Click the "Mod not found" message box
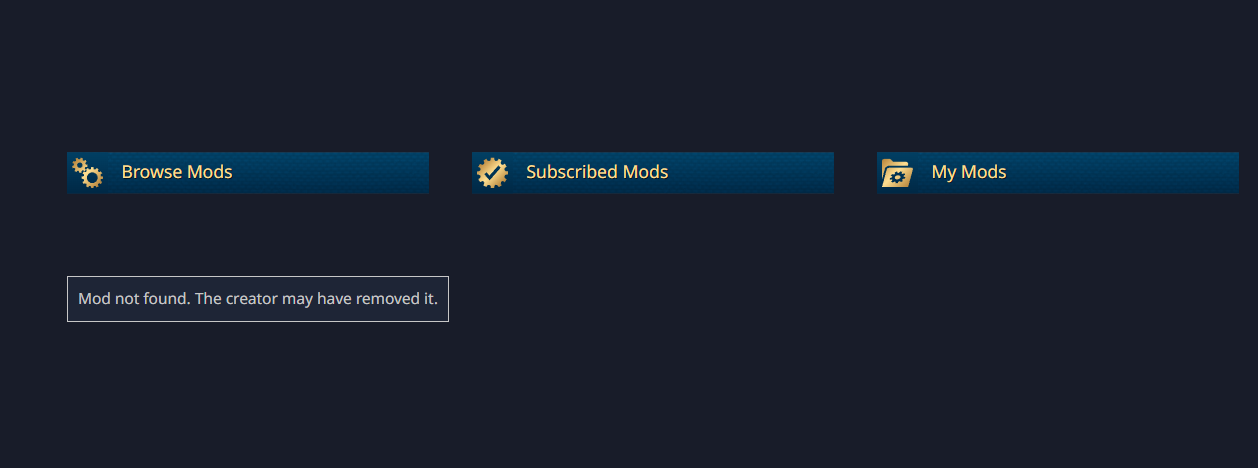 tap(258, 299)
